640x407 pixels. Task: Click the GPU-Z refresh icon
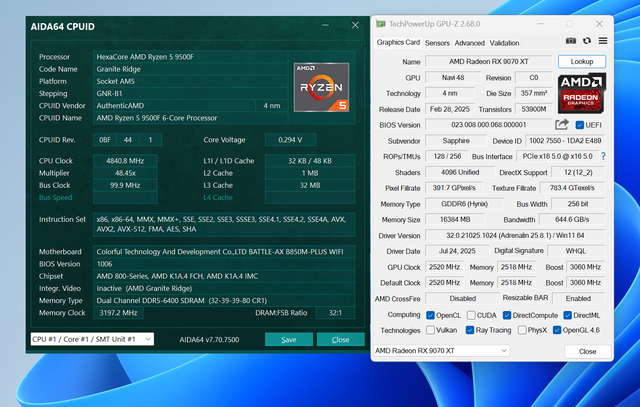(x=587, y=41)
